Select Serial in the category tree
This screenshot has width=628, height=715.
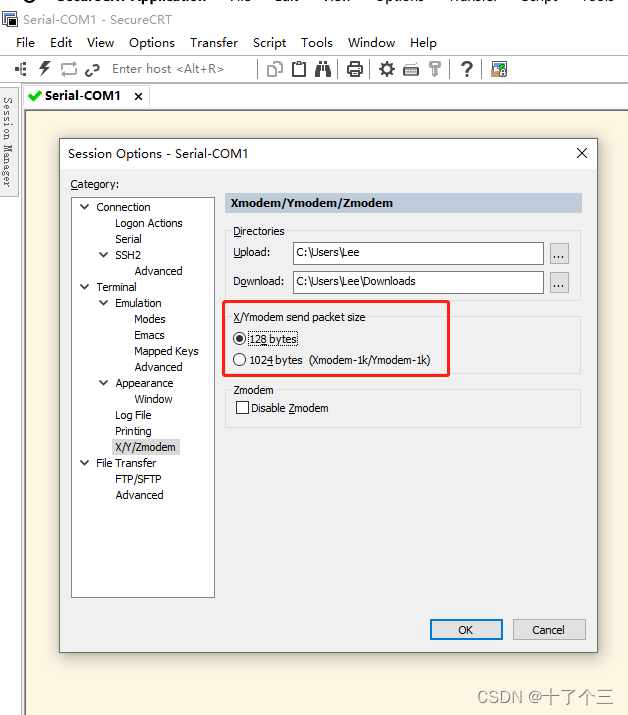[128, 239]
